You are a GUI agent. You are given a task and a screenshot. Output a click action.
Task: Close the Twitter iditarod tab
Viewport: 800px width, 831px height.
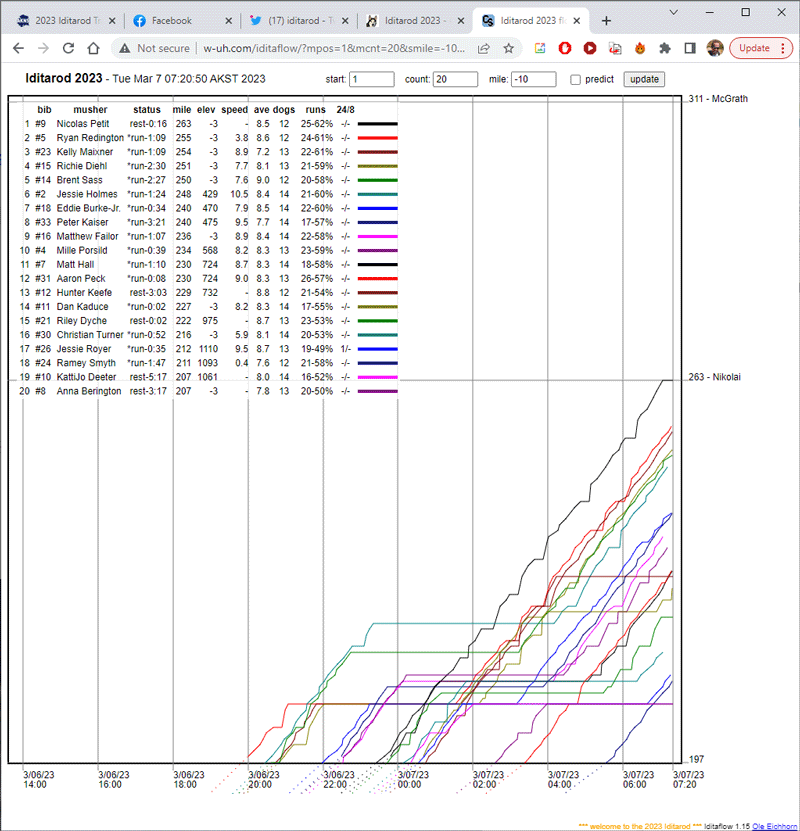(x=345, y=21)
